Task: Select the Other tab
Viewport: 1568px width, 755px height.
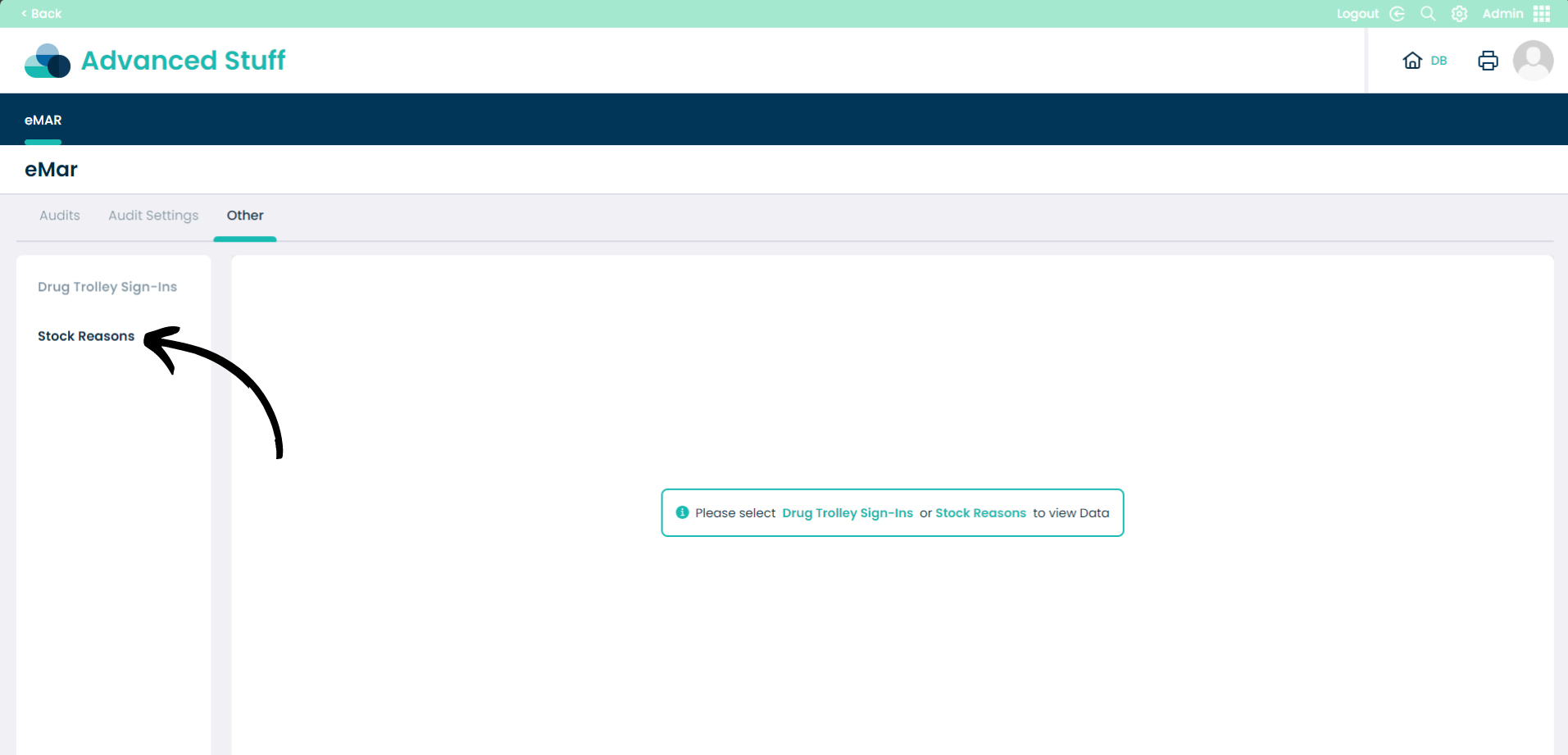Action: pyautogui.click(x=245, y=216)
